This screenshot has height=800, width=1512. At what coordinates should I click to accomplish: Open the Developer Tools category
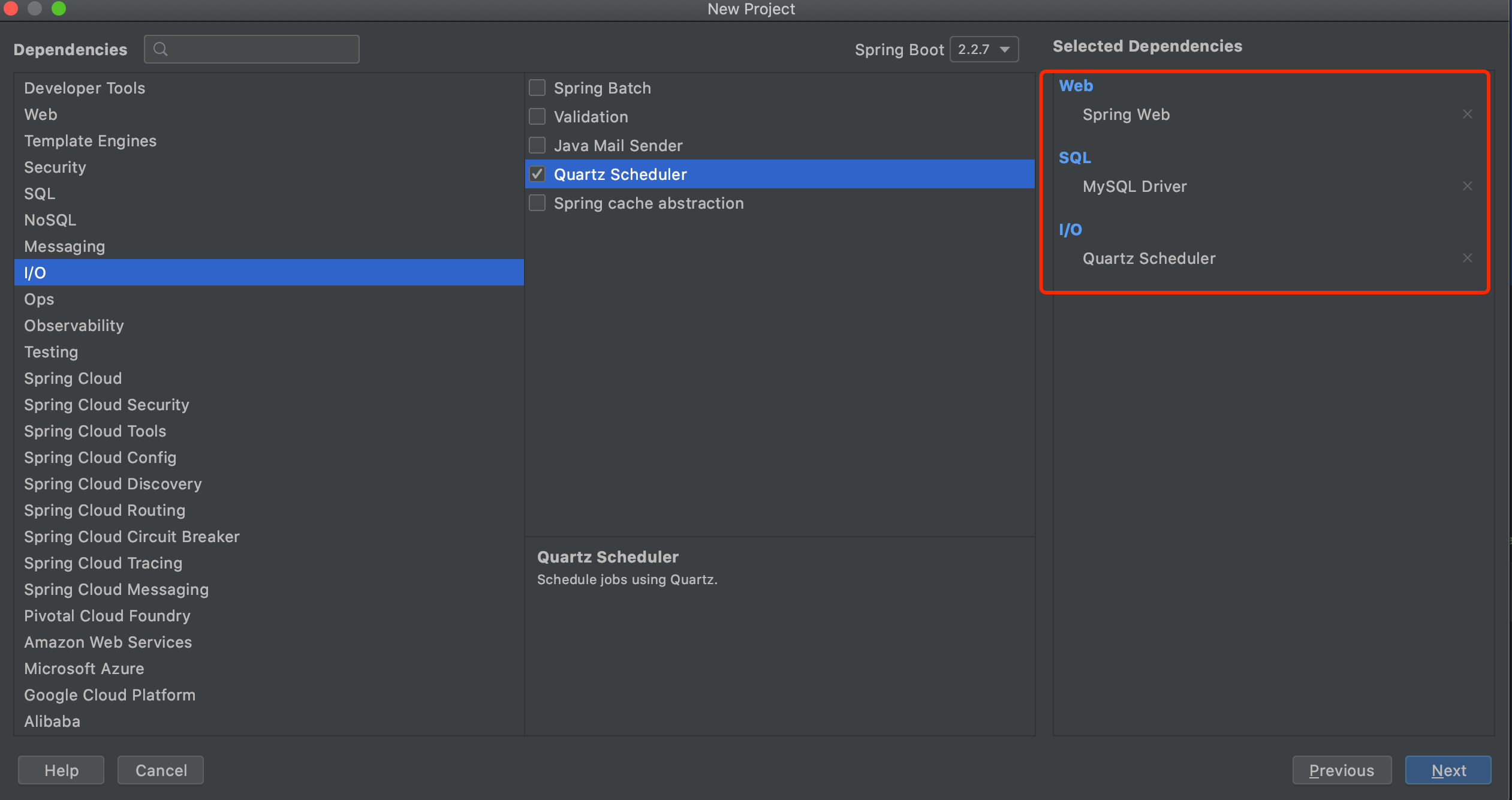click(85, 88)
